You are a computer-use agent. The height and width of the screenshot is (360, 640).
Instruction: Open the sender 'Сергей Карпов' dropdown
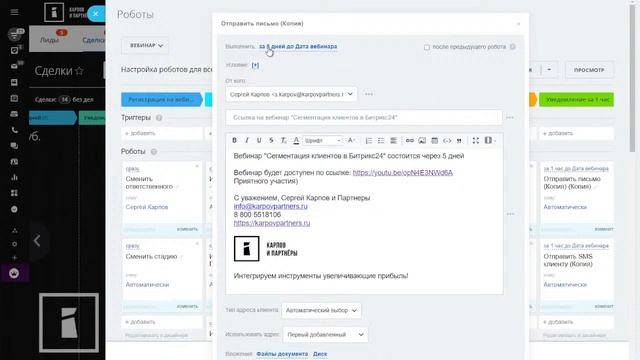tap(291, 94)
